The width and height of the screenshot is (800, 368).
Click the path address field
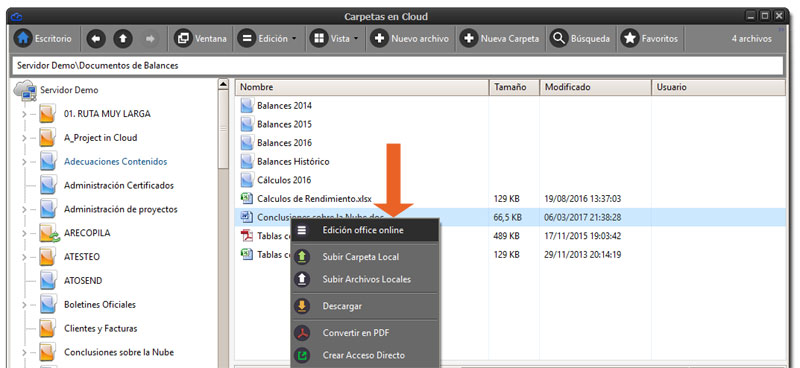coord(397,66)
